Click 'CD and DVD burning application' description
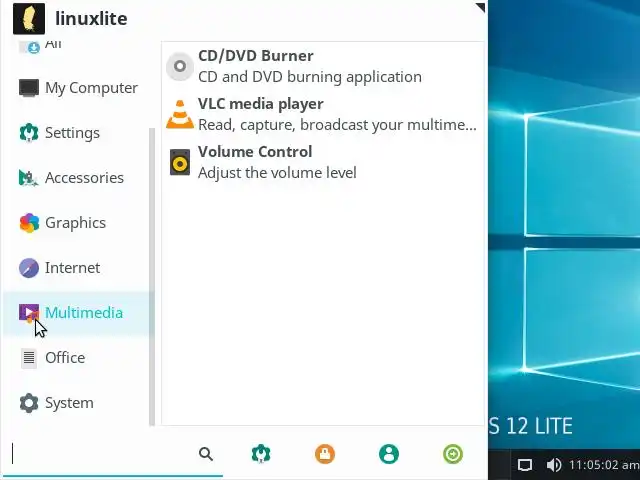This screenshot has width=640, height=480. tap(310, 77)
